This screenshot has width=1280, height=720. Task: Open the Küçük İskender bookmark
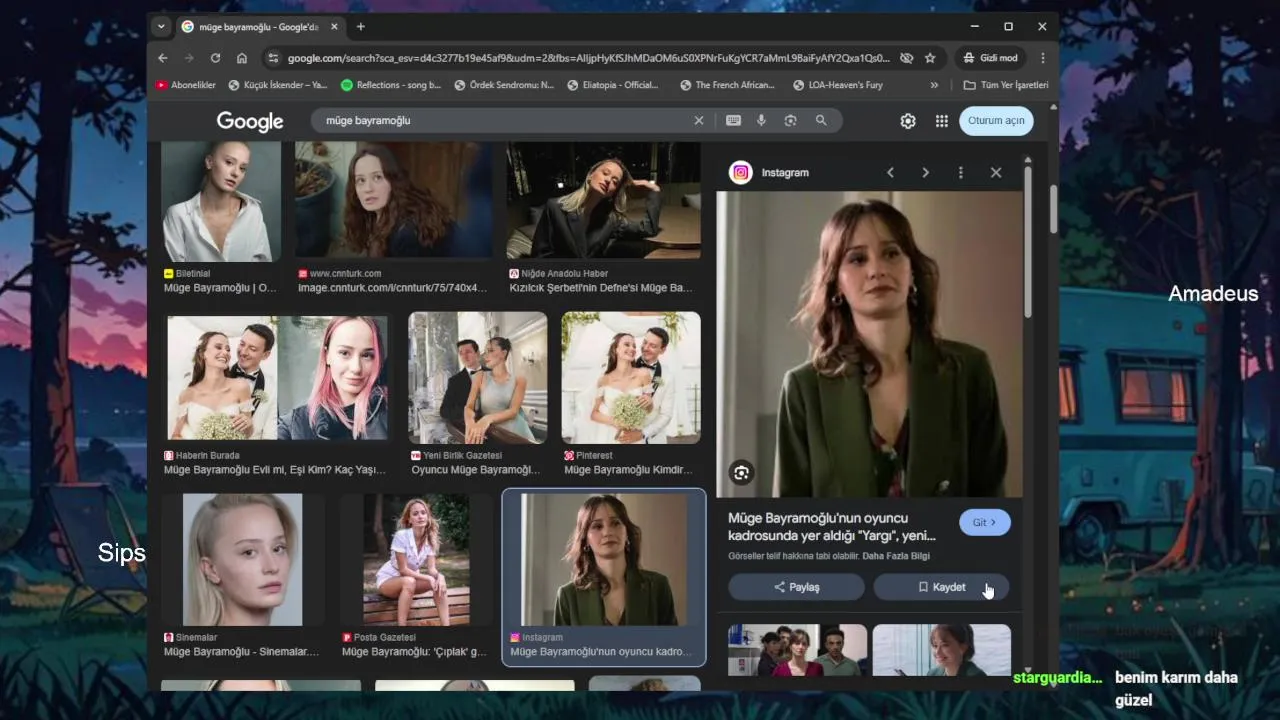[278, 85]
